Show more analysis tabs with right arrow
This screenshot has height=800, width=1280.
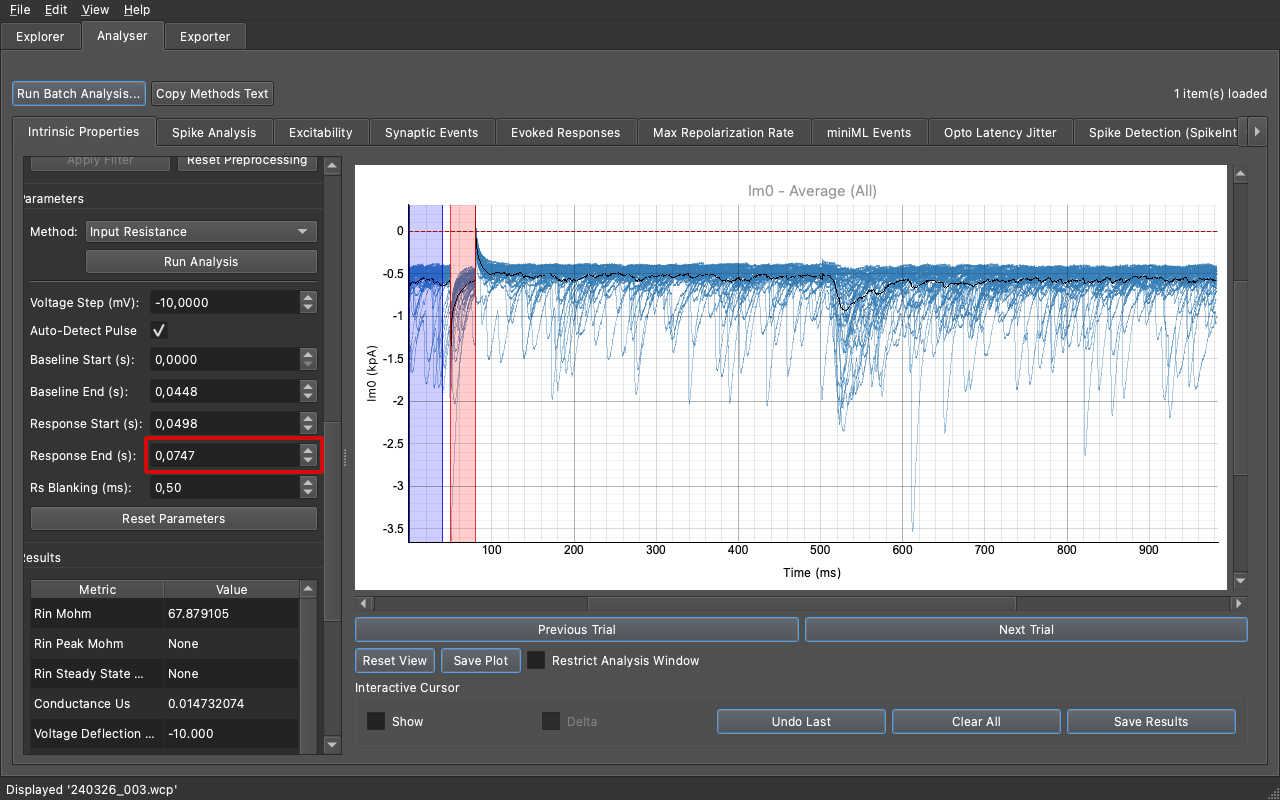pos(1257,132)
